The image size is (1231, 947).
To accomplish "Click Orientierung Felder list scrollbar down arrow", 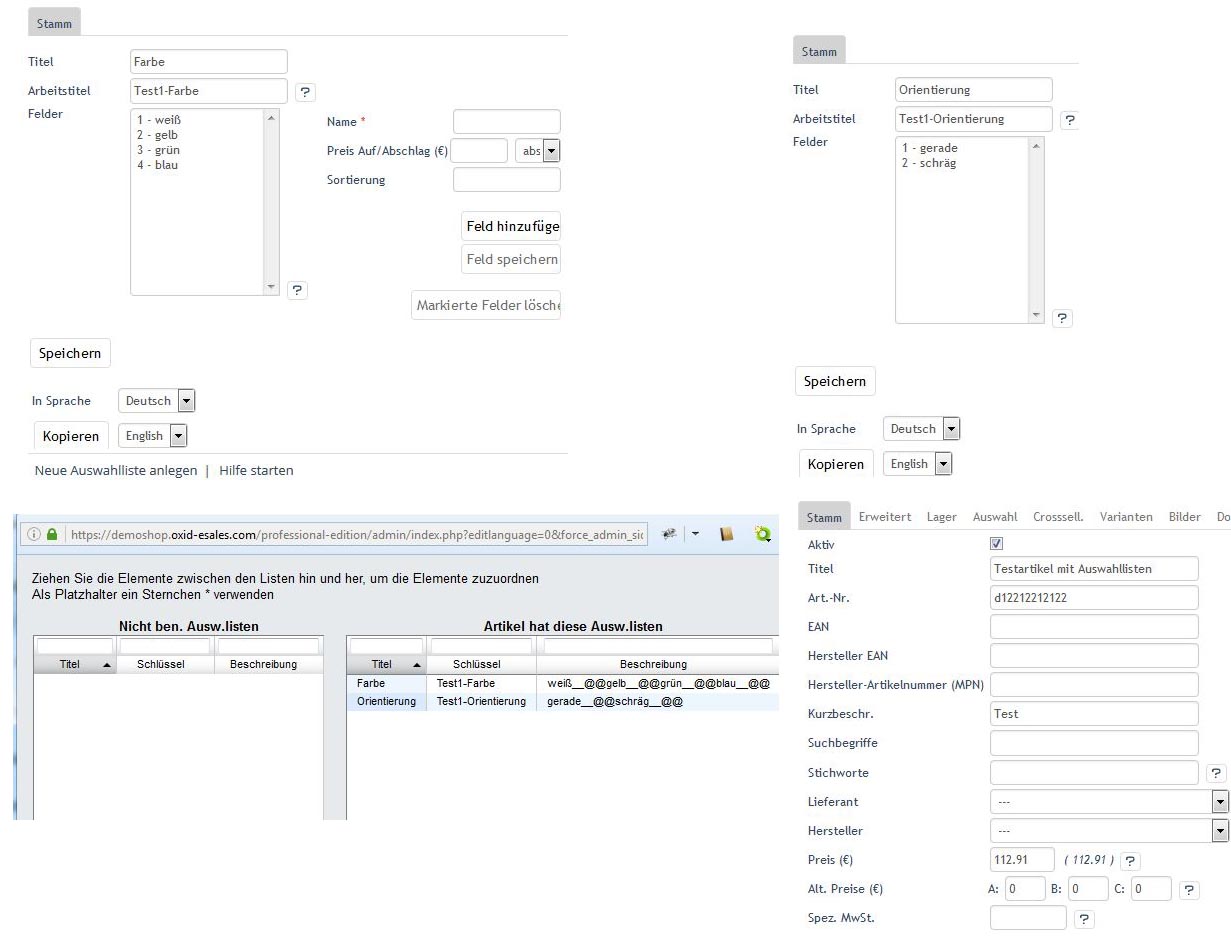I will 1036,314.
